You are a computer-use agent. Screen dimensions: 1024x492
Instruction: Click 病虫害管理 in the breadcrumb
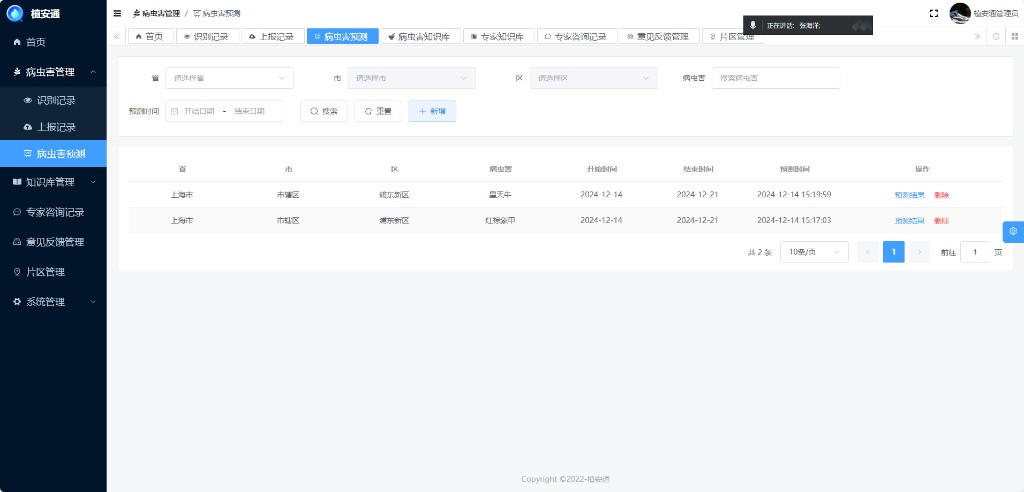pos(156,13)
